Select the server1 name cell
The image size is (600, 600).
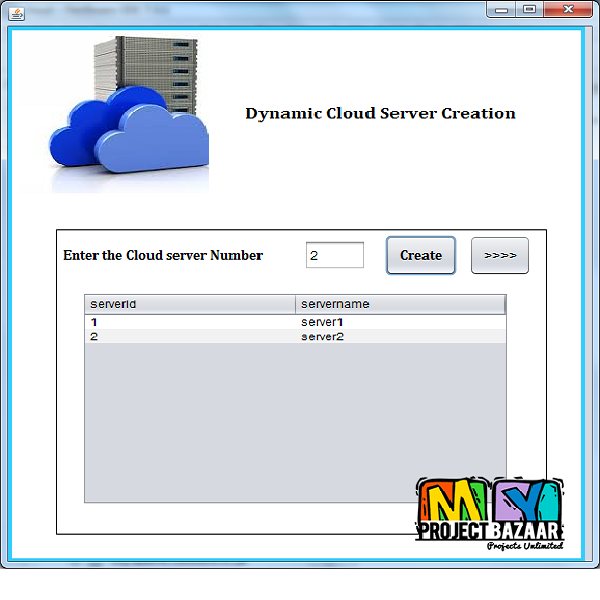point(400,323)
